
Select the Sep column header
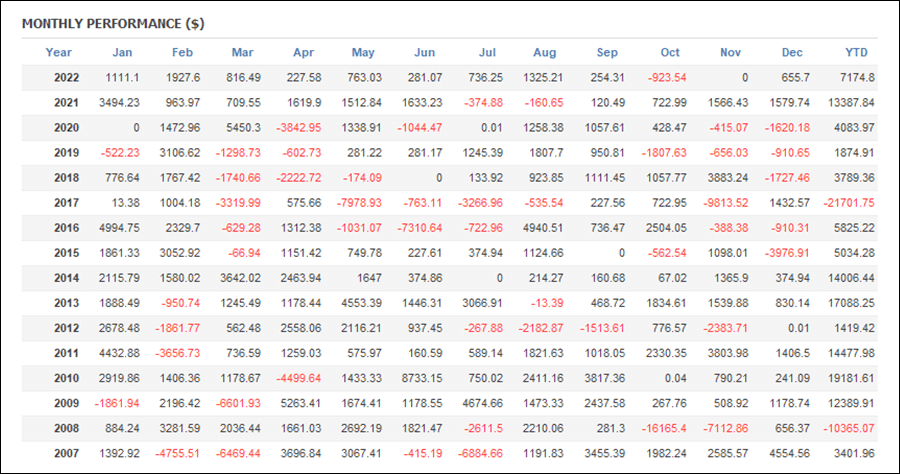(607, 52)
